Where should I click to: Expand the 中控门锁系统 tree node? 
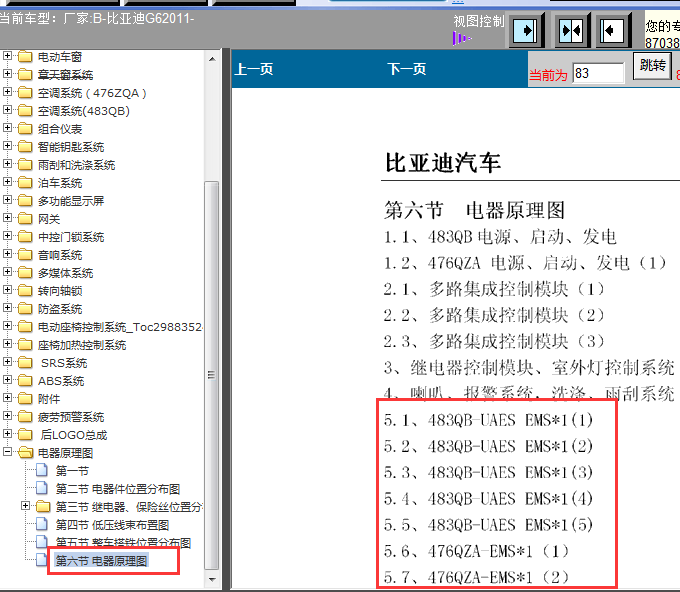click(x=7, y=236)
